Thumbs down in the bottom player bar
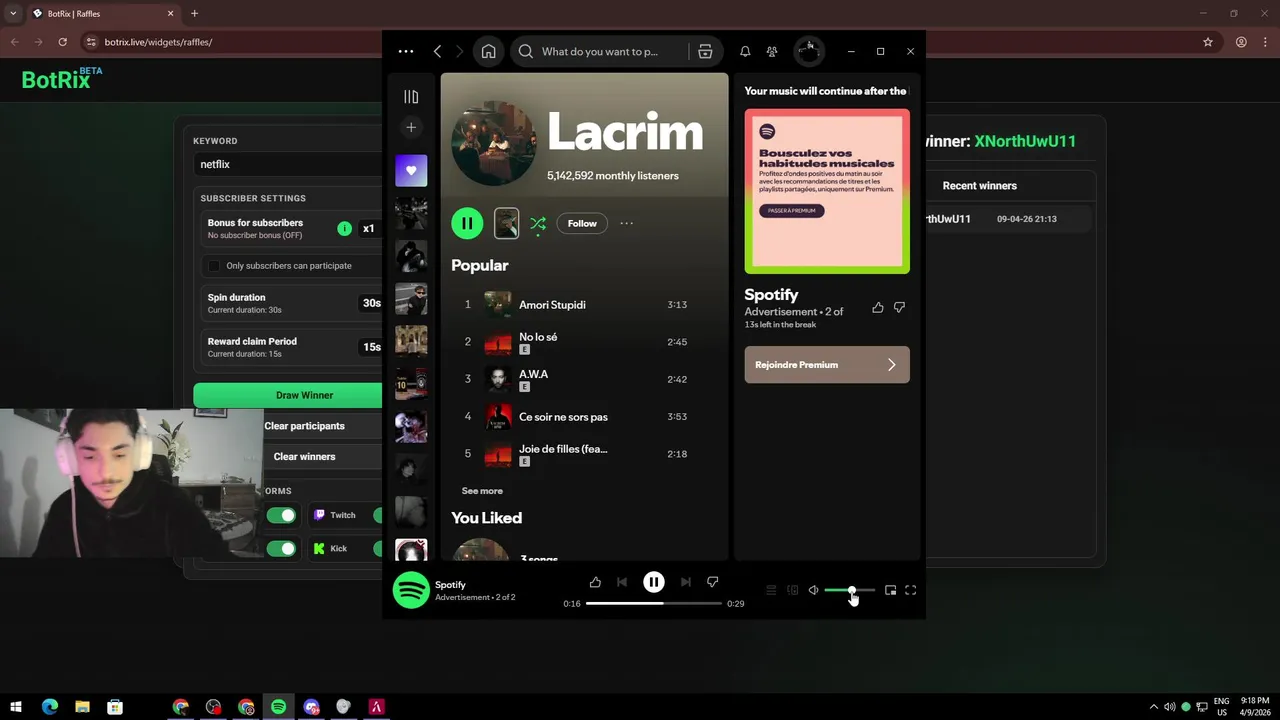The width and height of the screenshot is (1280, 720). [713, 582]
